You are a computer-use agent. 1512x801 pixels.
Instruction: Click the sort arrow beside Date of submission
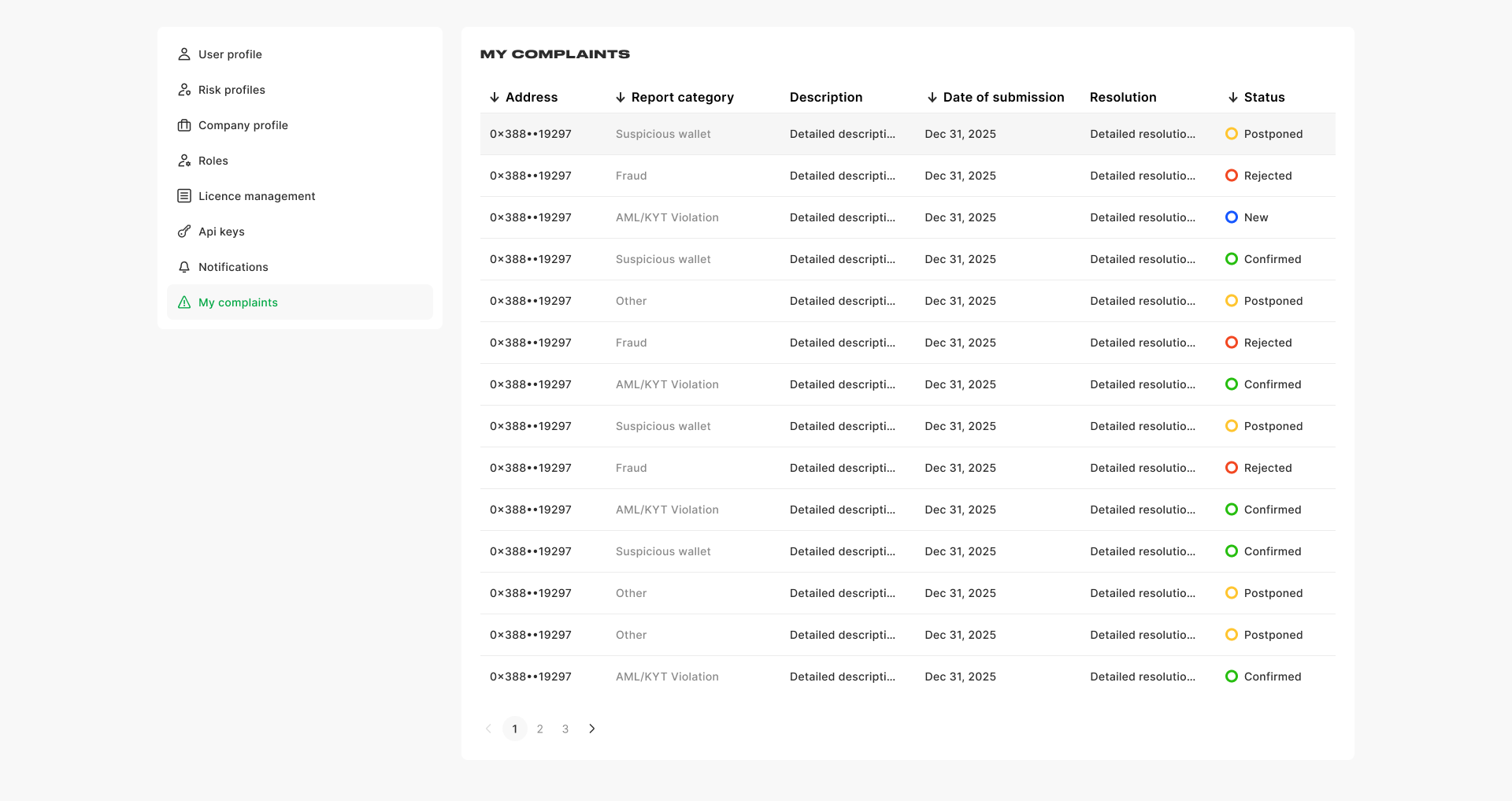932,98
